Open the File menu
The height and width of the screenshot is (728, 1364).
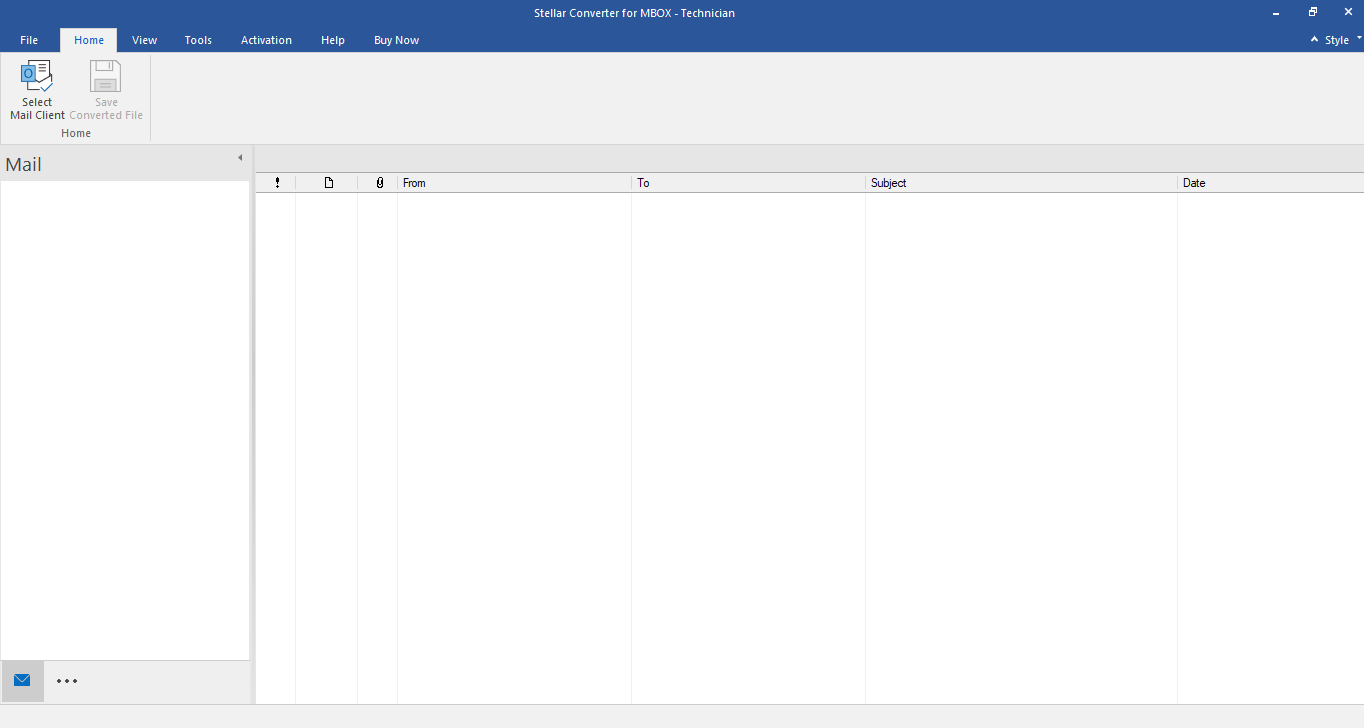(29, 40)
